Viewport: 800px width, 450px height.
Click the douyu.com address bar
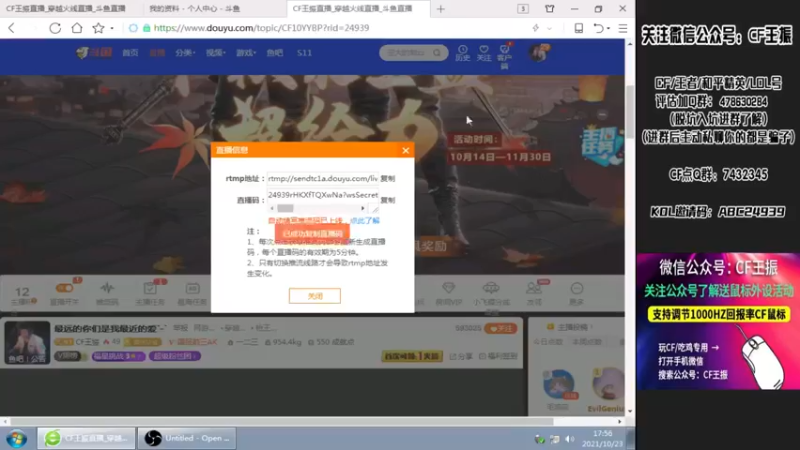(261, 28)
